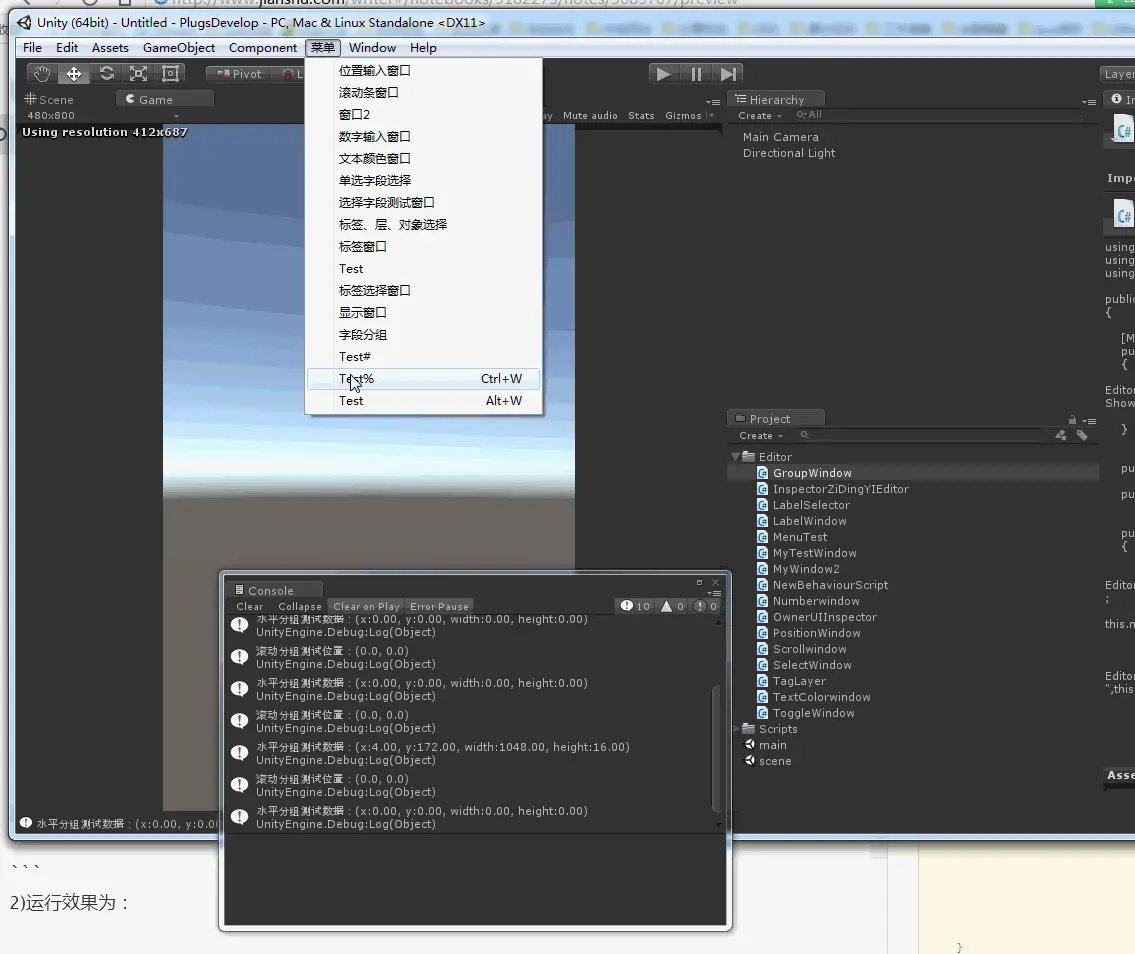This screenshot has height=954, width=1135.
Task: Choose 文本颜色窗口 menu entry
Action: (423, 159)
